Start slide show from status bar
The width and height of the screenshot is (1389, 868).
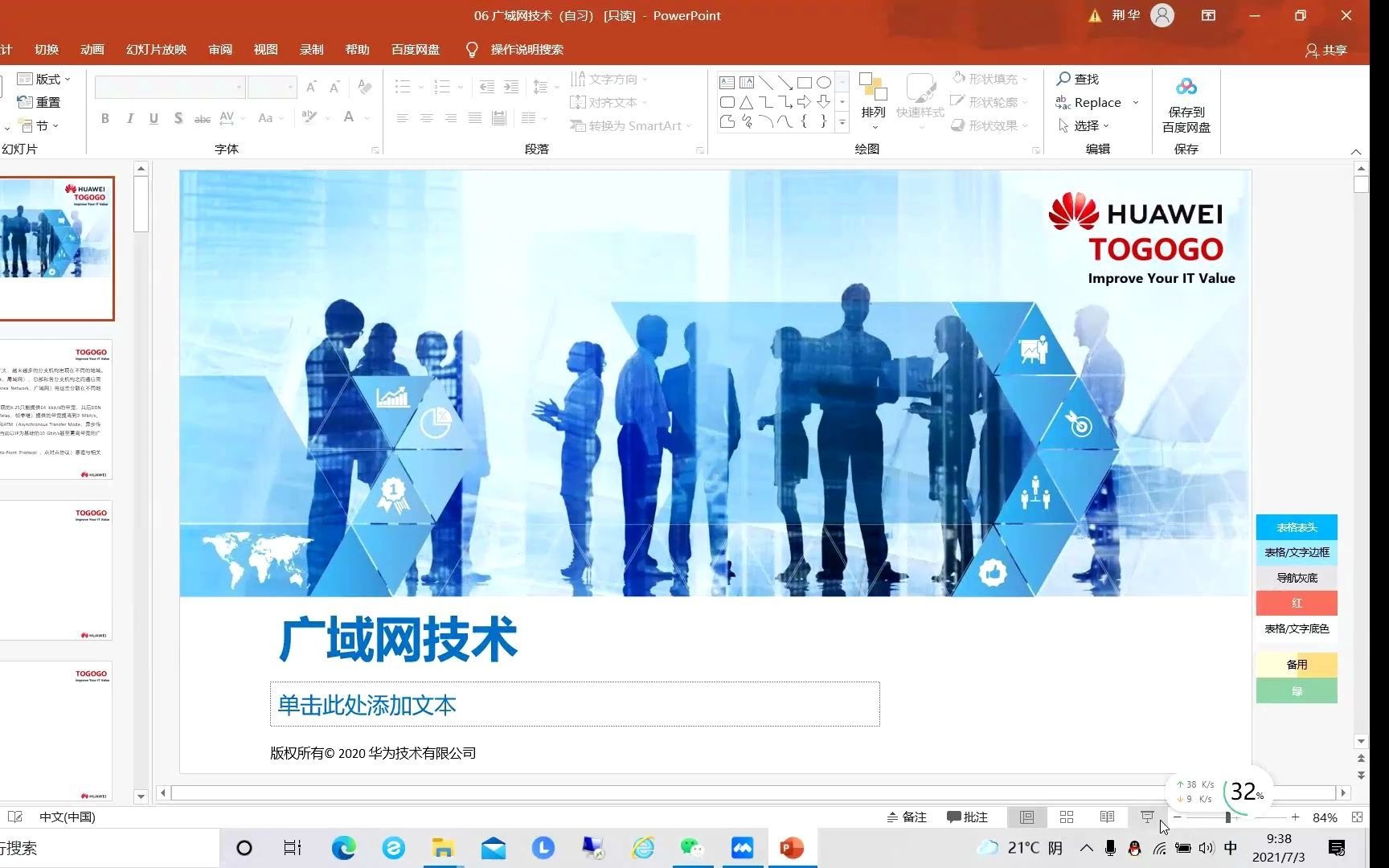click(1147, 817)
